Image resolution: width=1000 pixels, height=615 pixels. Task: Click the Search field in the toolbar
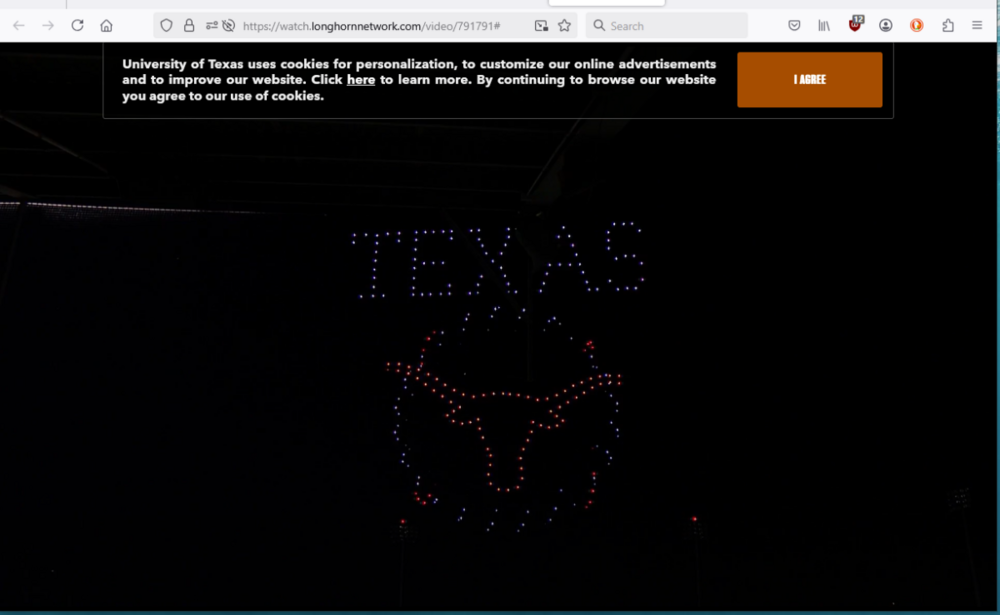tap(665, 25)
